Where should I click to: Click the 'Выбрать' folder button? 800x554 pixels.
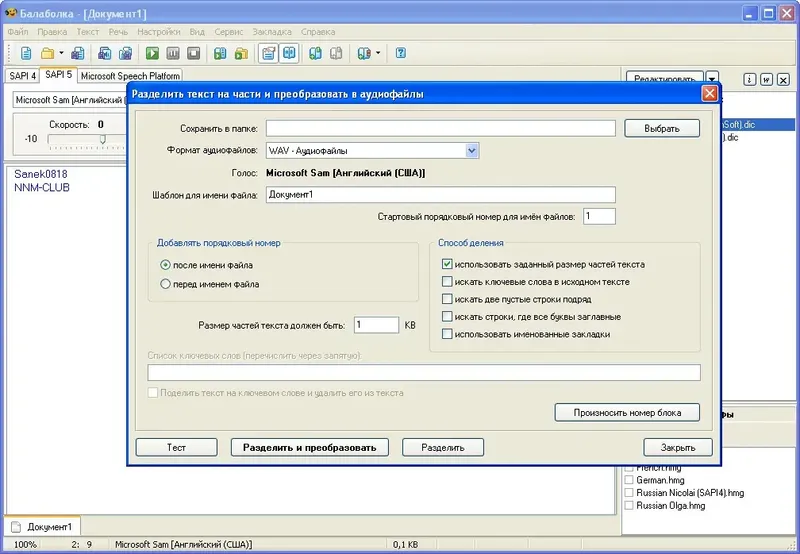(x=662, y=129)
